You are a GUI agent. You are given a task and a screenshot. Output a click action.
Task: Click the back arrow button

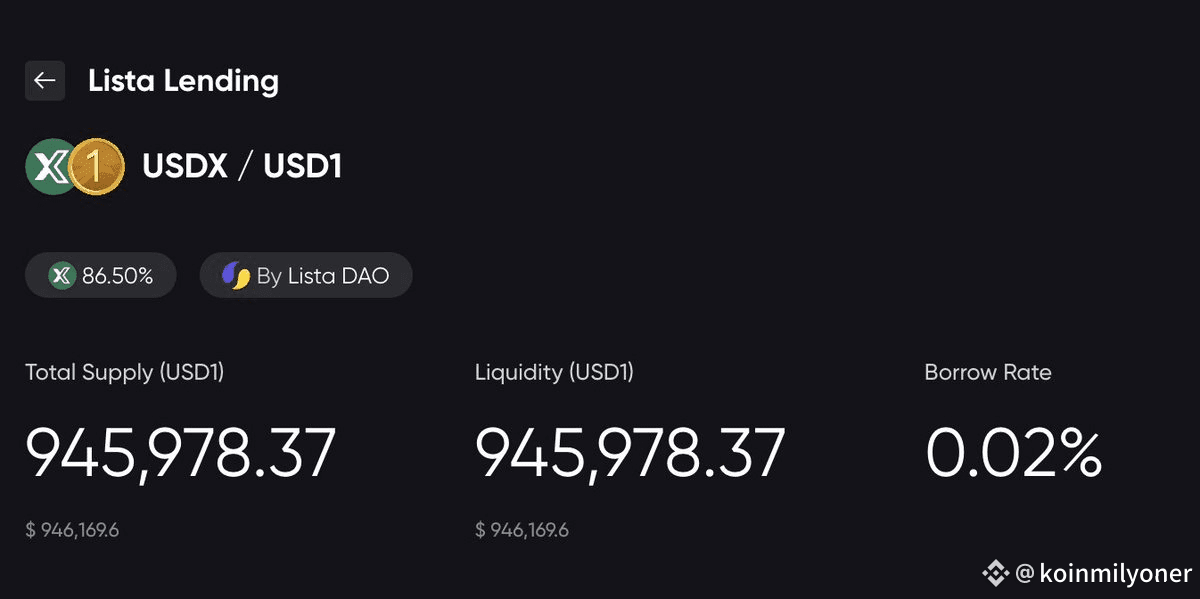(45, 81)
